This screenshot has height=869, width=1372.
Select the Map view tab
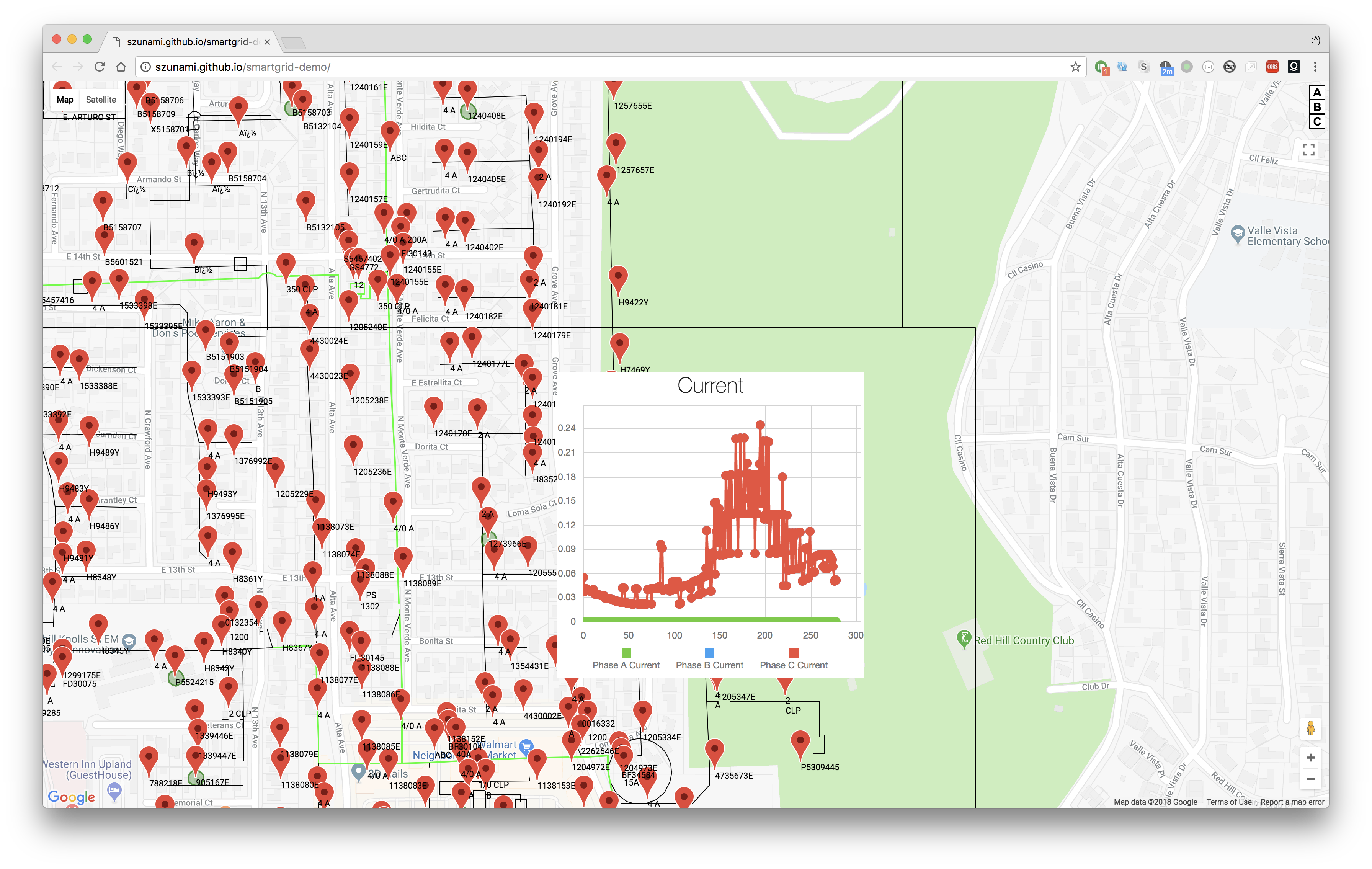point(65,100)
